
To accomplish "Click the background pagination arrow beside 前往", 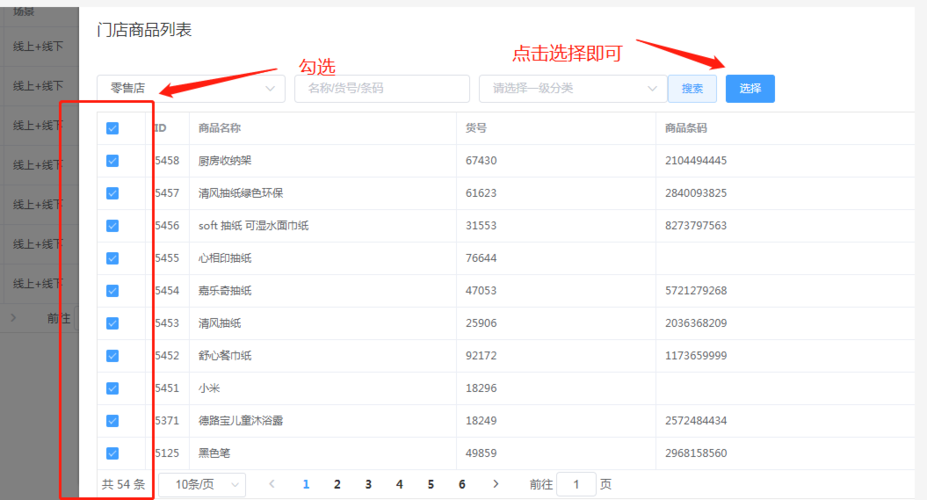I will coord(13,318).
